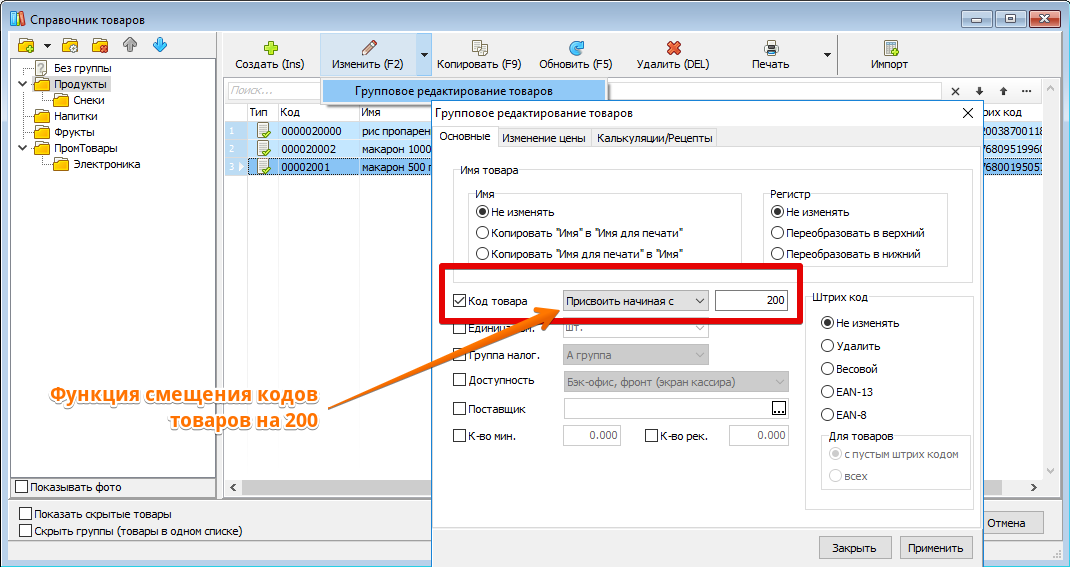The image size is (1070, 567).
Task: Click add new group folder icon
Action: click(x=27, y=46)
